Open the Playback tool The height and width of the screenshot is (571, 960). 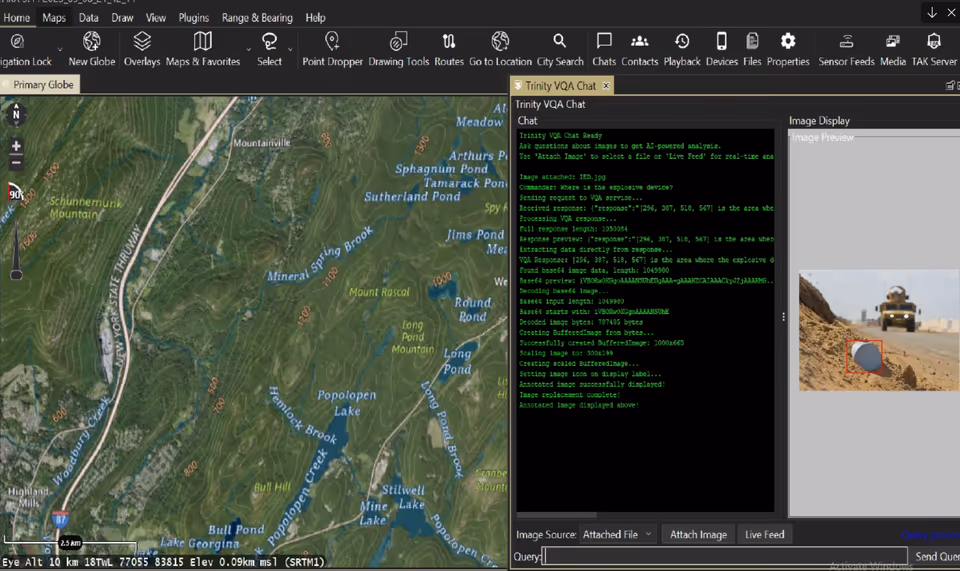pyautogui.click(x=681, y=49)
